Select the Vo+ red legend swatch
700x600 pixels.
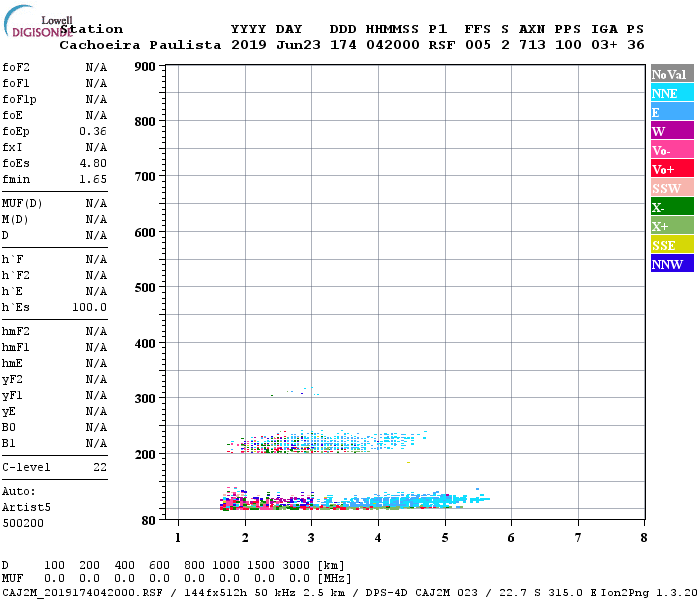(x=672, y=169)
